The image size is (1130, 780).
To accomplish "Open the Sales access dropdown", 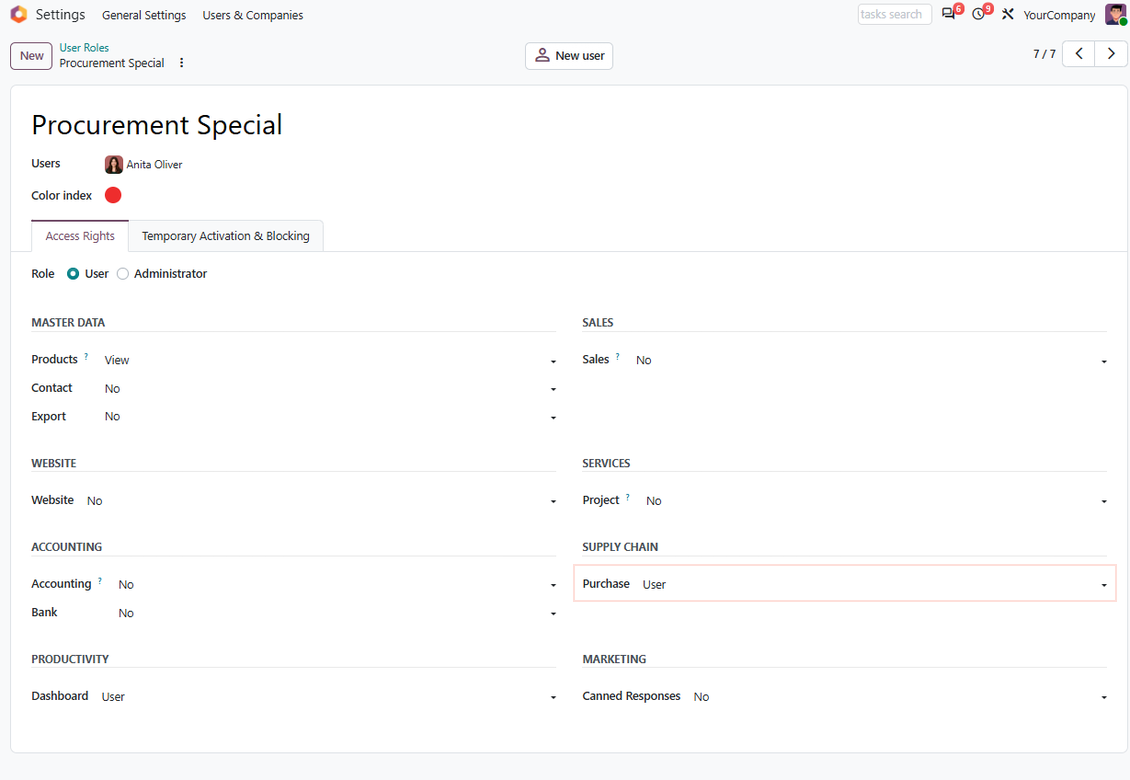I will click(871, 360).
